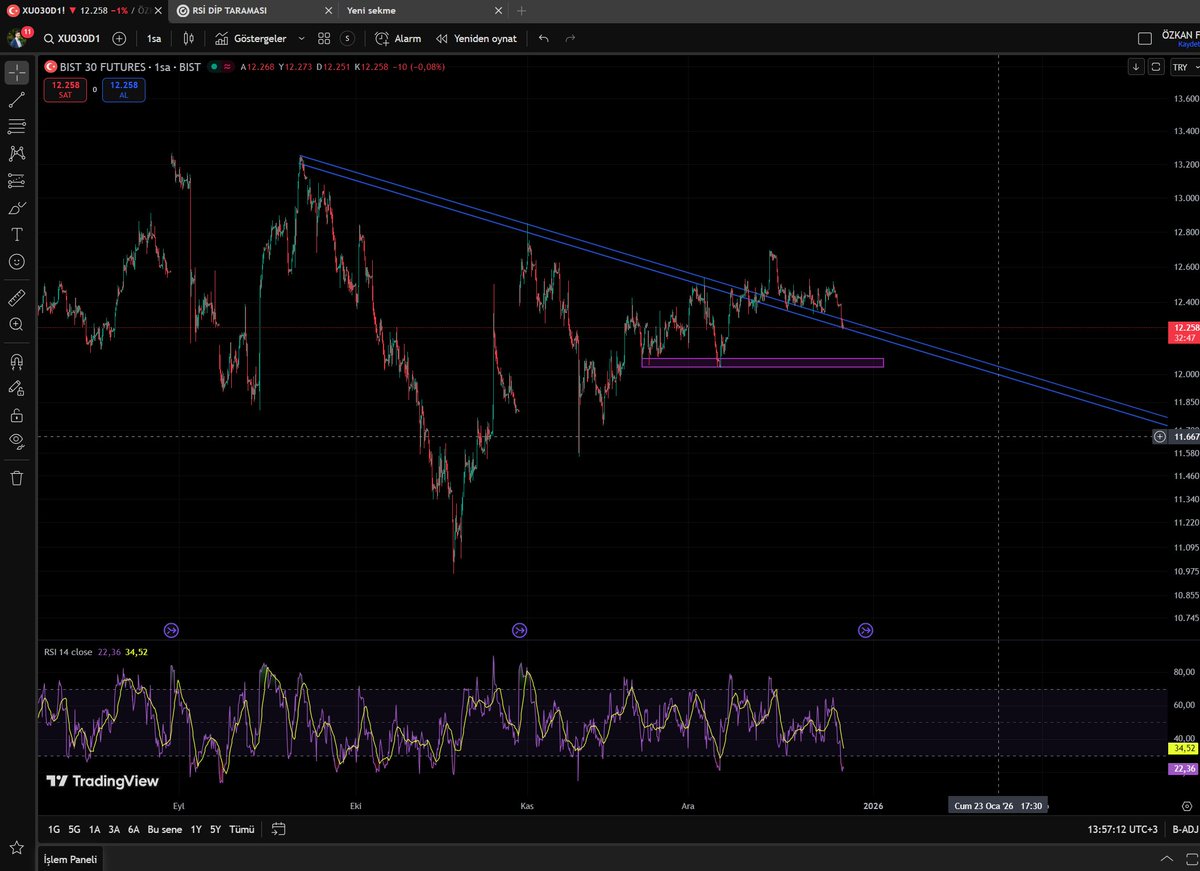Screen dimensions: 1200x871
Task: Click the pink data mode indicator icon
Action: pos(227,67)
